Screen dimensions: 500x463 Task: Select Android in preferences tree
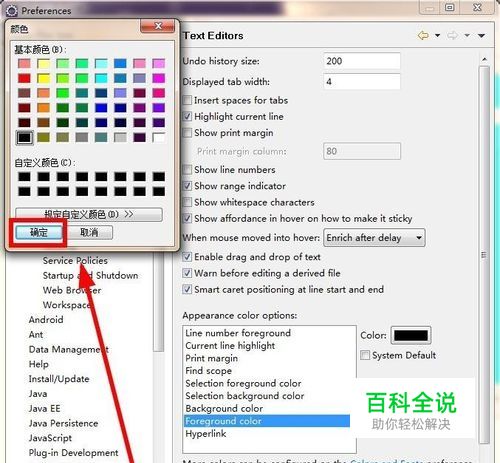click(x=46, y=320)
